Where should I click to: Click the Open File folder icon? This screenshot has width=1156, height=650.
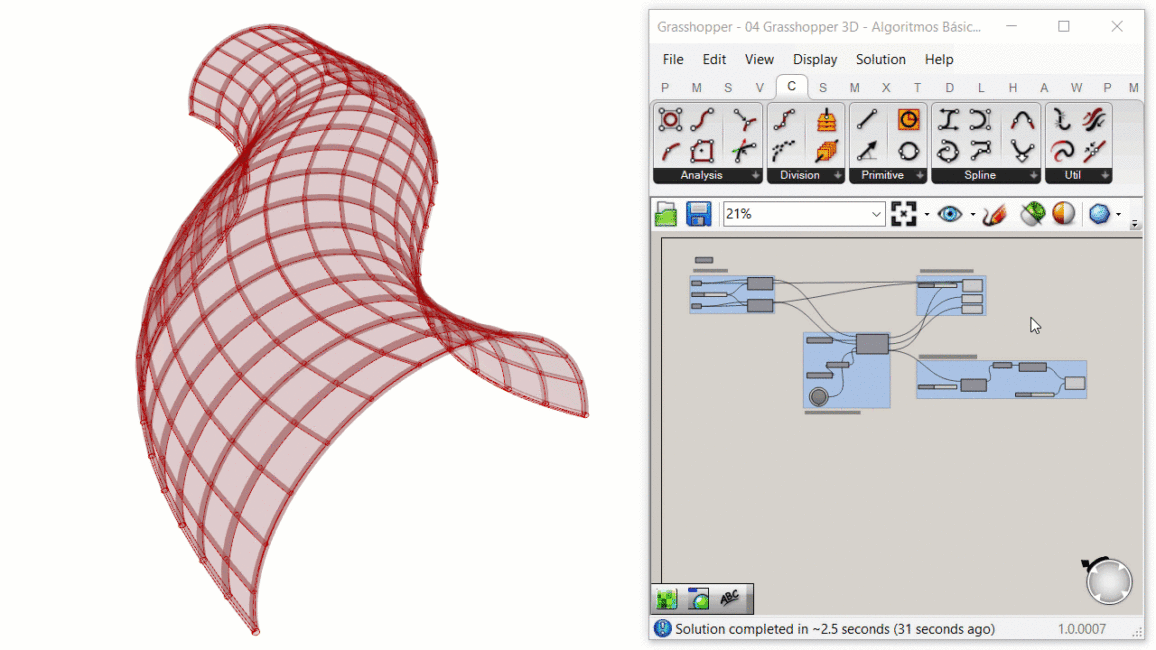[666, 214]
